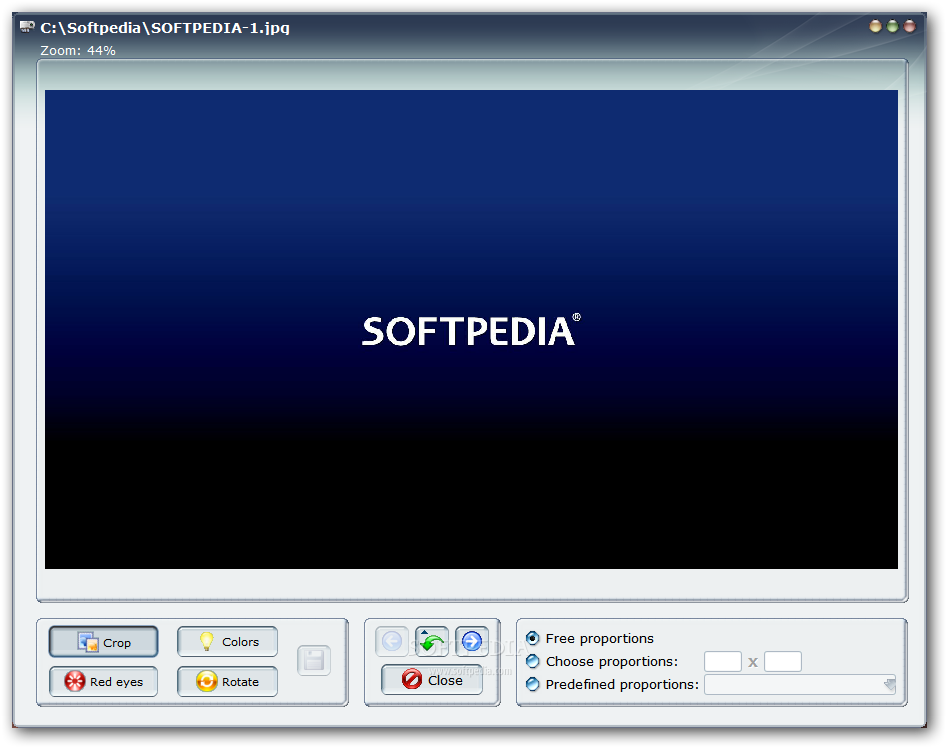This screenshot has height=748, width=947.
Task: Click the green undo arrow icon
Action: (432, 641)
